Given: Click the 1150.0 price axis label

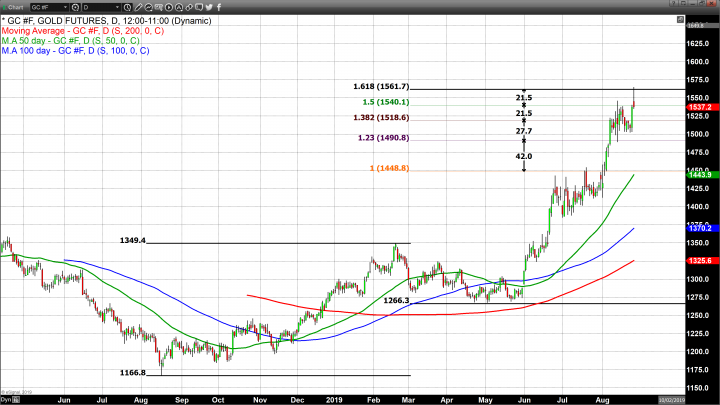Looking at the screenshot, I should tap(698, 388).
